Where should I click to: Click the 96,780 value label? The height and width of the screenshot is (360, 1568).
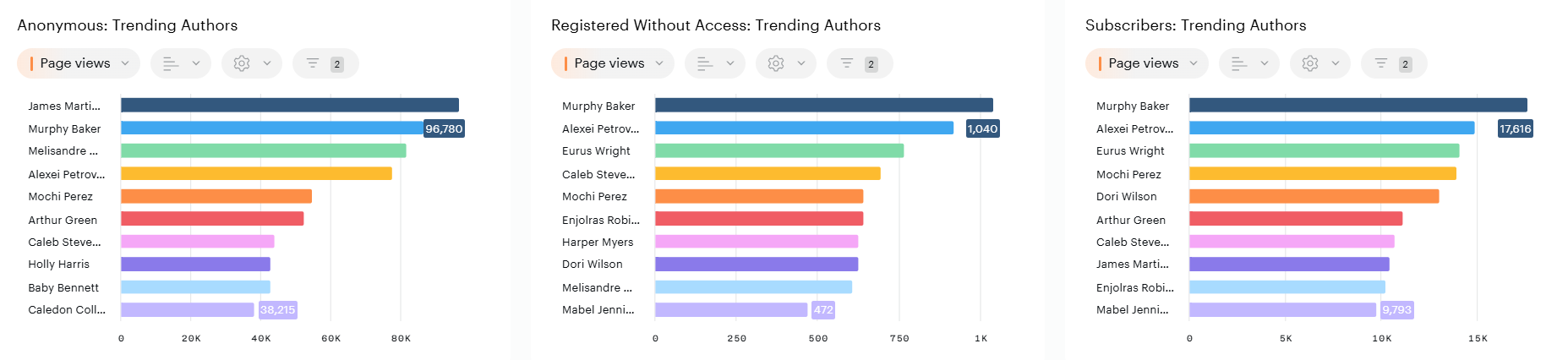coord(444,128)
